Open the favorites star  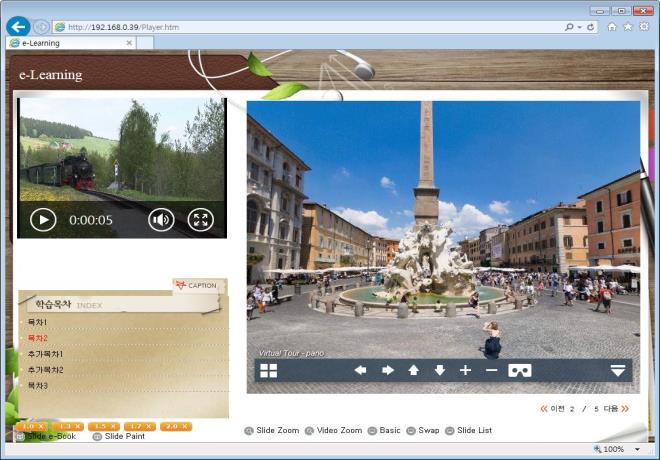[628, 27]
